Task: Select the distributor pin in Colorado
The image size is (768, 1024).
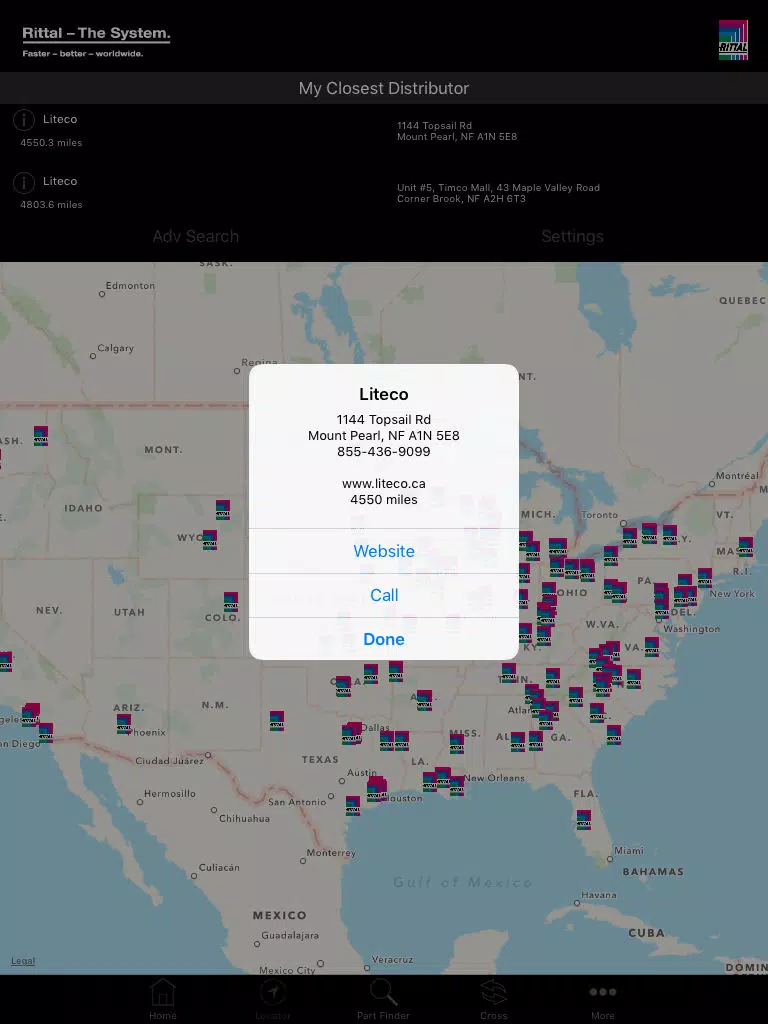Action: (x=231, y=601)
